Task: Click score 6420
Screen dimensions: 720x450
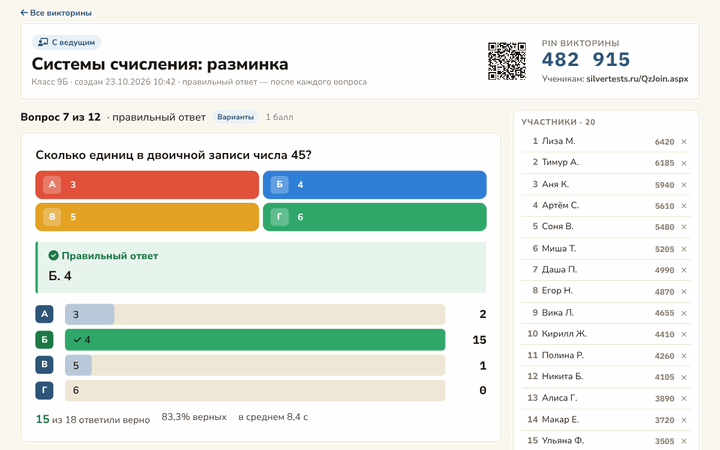Action: click(664, 142)
